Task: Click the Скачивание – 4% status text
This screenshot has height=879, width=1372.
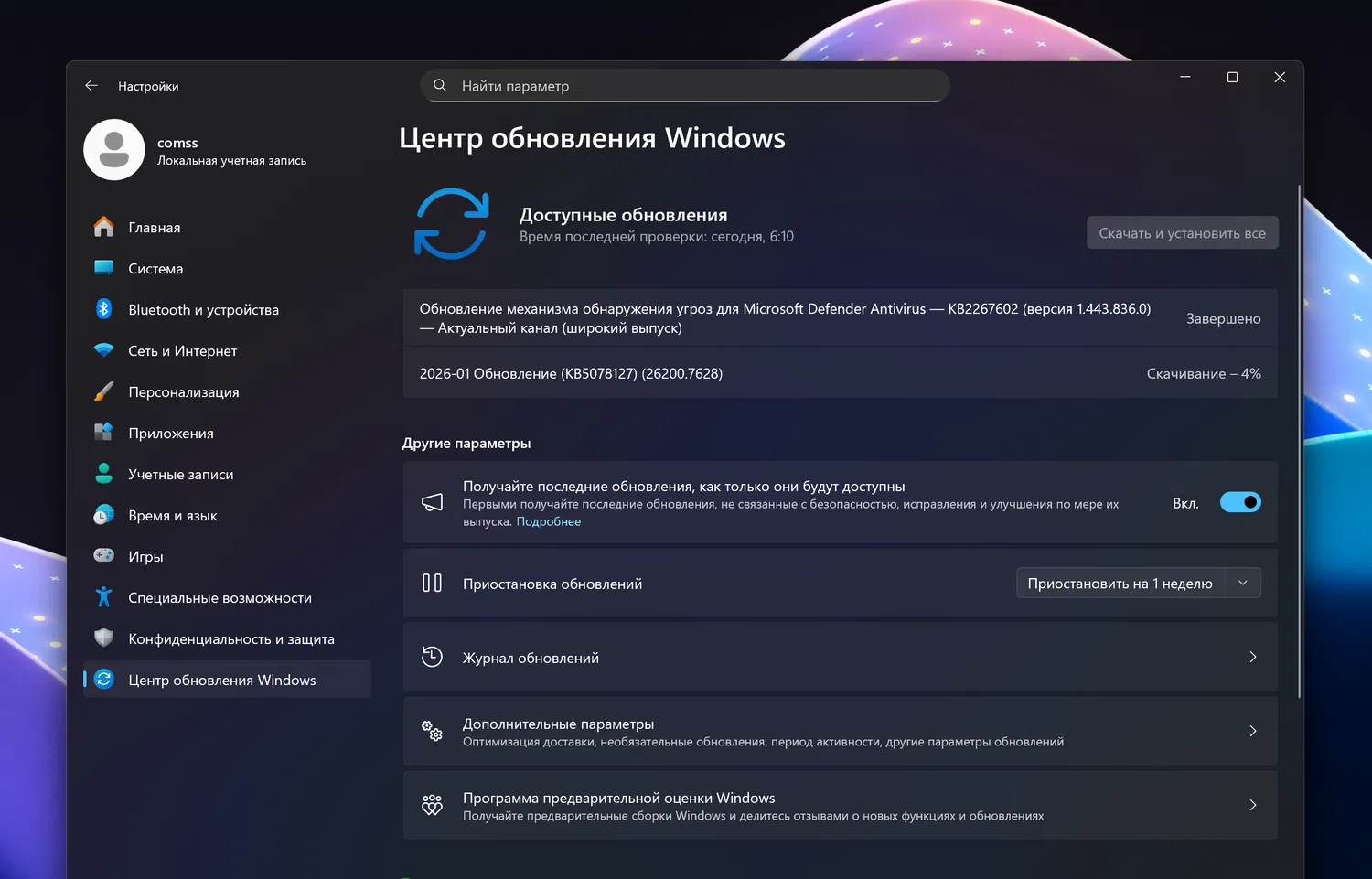Action: 1204,373
